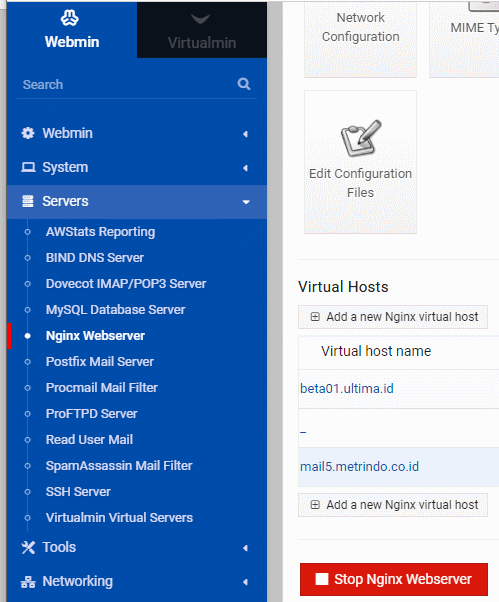499x602 pixels.
Task: Expand the Tools menu category
Action: (x=137, y=547)
